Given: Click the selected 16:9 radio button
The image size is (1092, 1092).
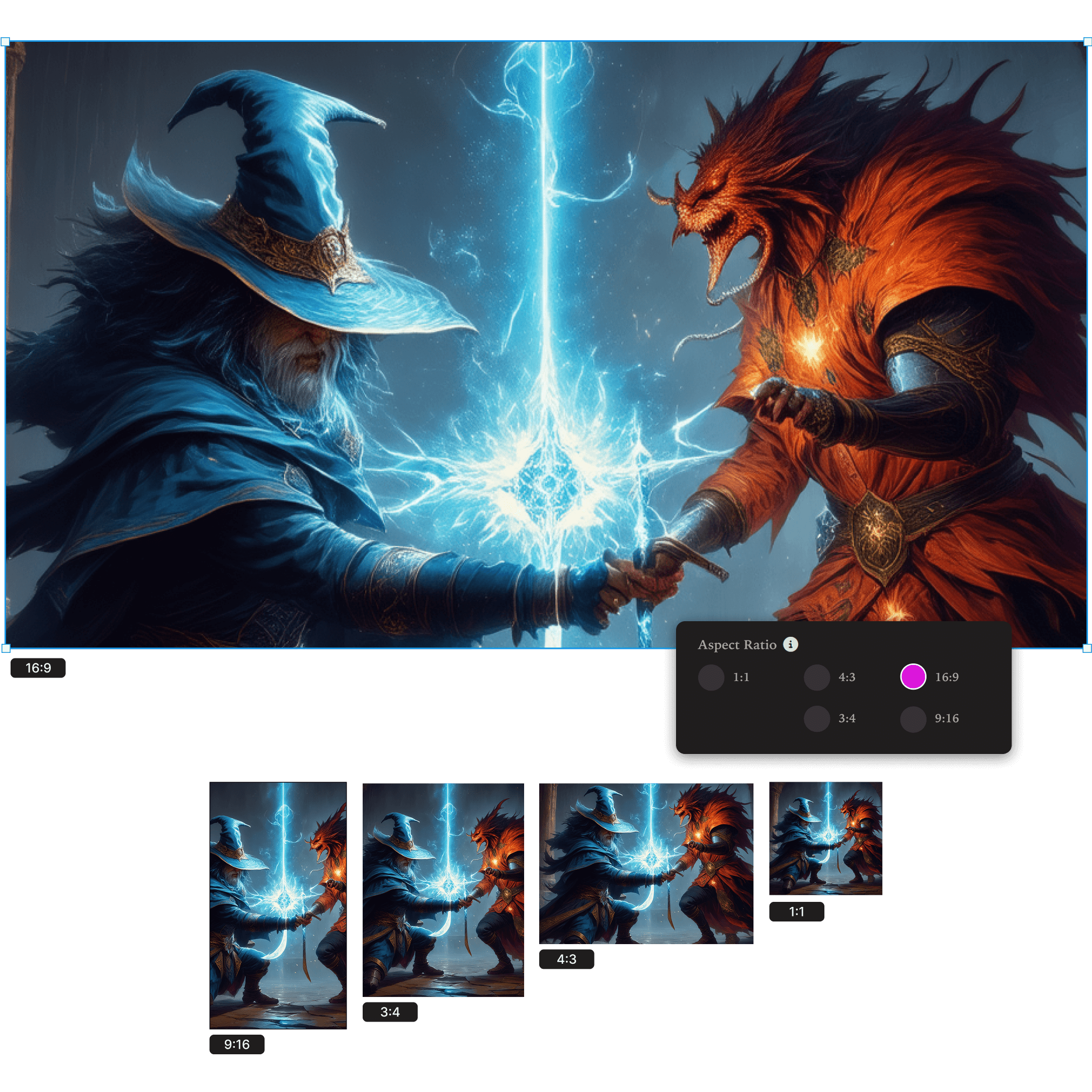Looking at the screenshot, I should pyautogui.click(x=913, y=677).
